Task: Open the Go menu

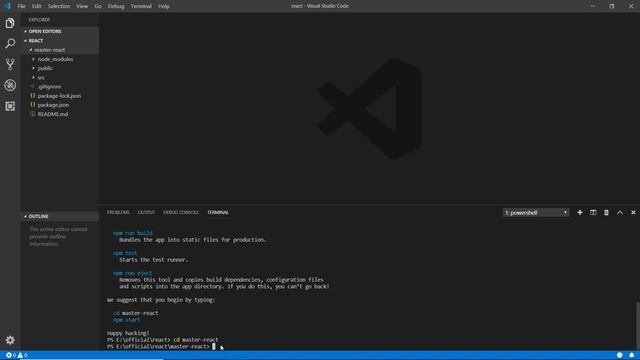Action: pos(98,6)
